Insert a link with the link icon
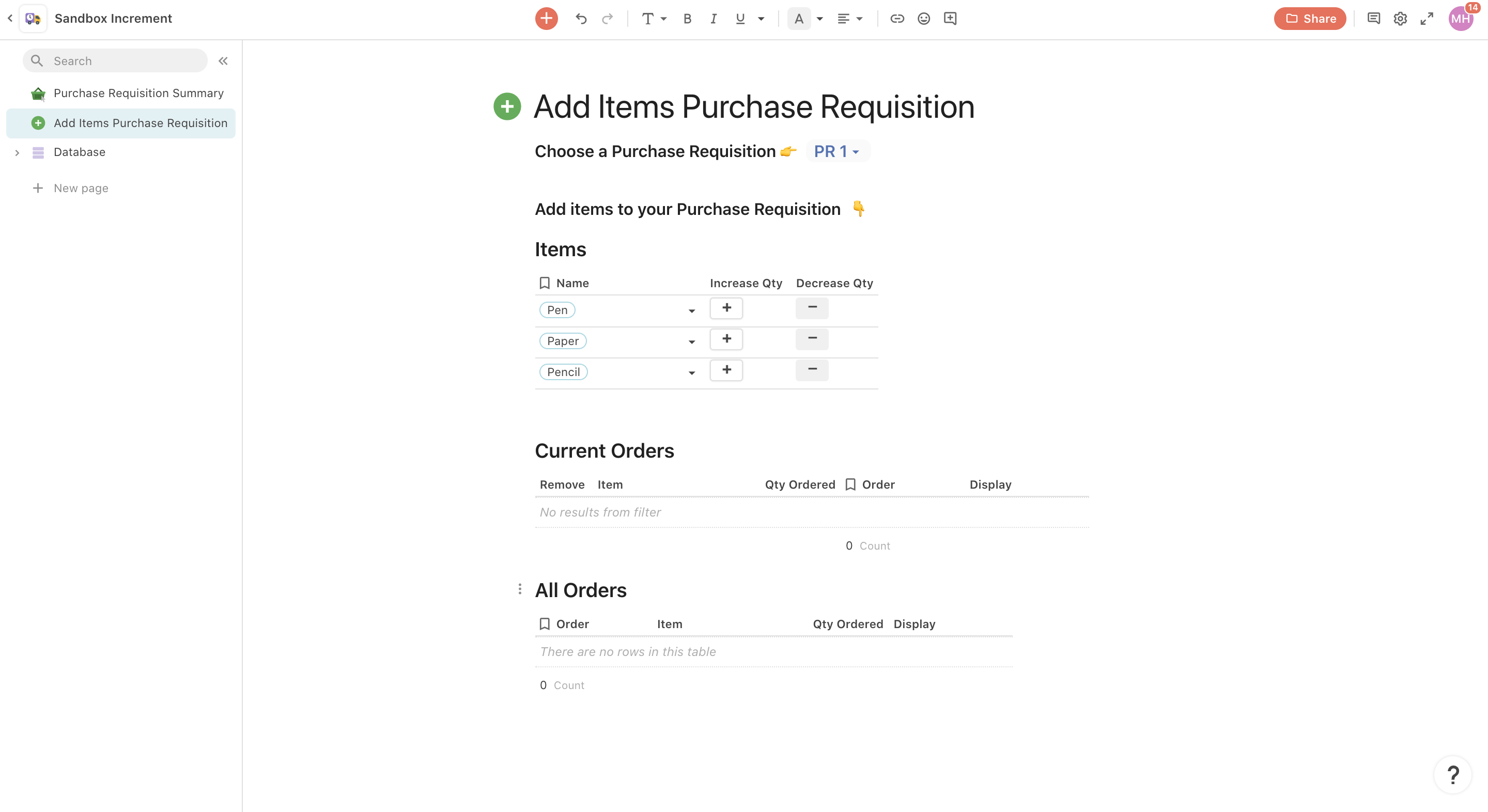1488x812 pixels. pyautogui.click(x=896, y=19)
